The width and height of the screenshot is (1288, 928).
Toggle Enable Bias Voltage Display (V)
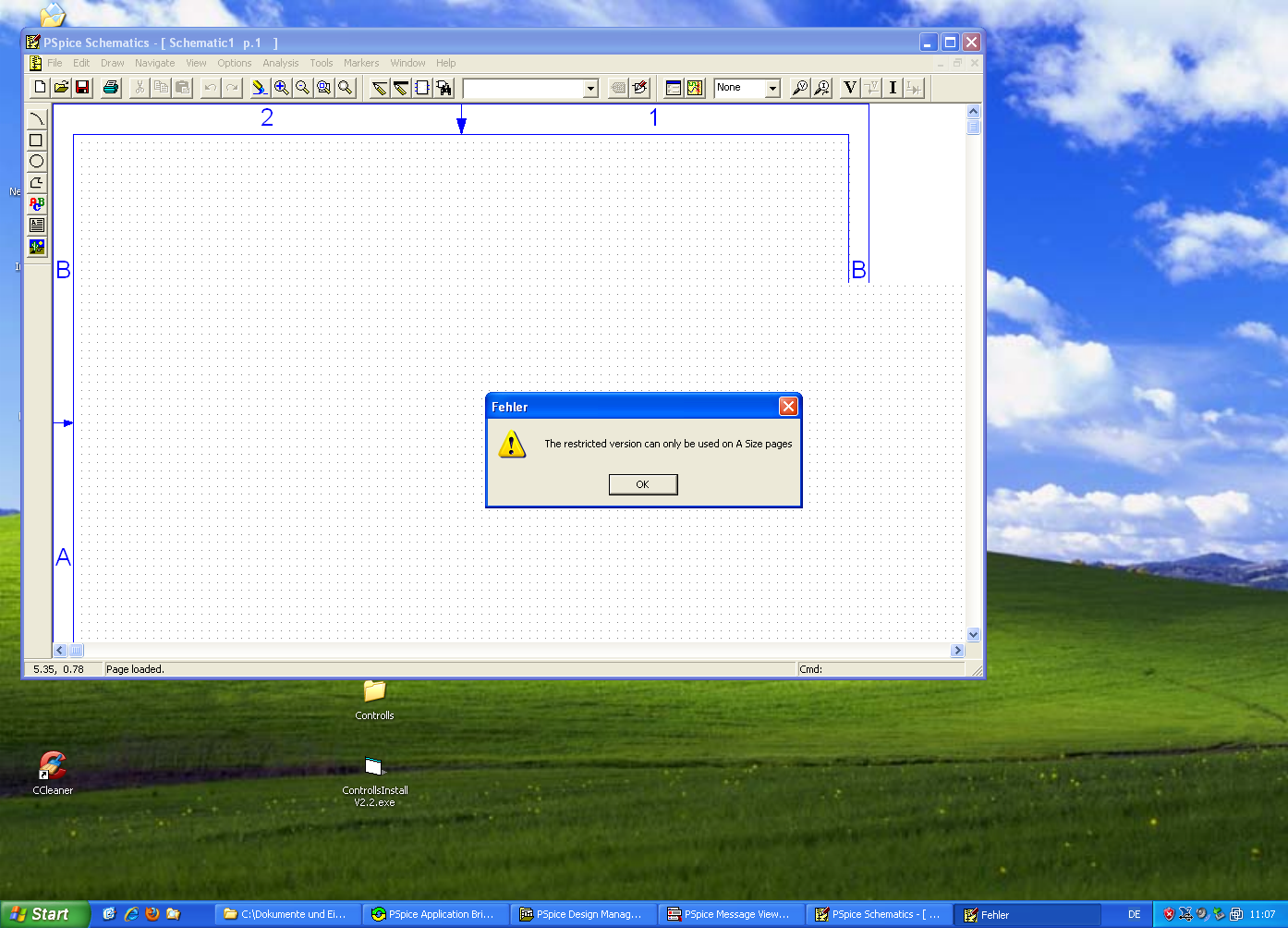[850, 88]
